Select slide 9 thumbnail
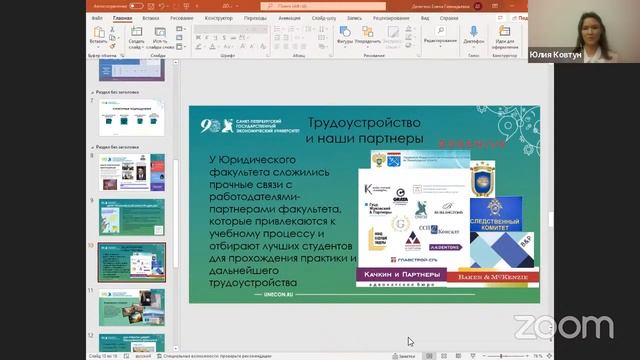Screen dimensions: 640x360 [131, 217]
